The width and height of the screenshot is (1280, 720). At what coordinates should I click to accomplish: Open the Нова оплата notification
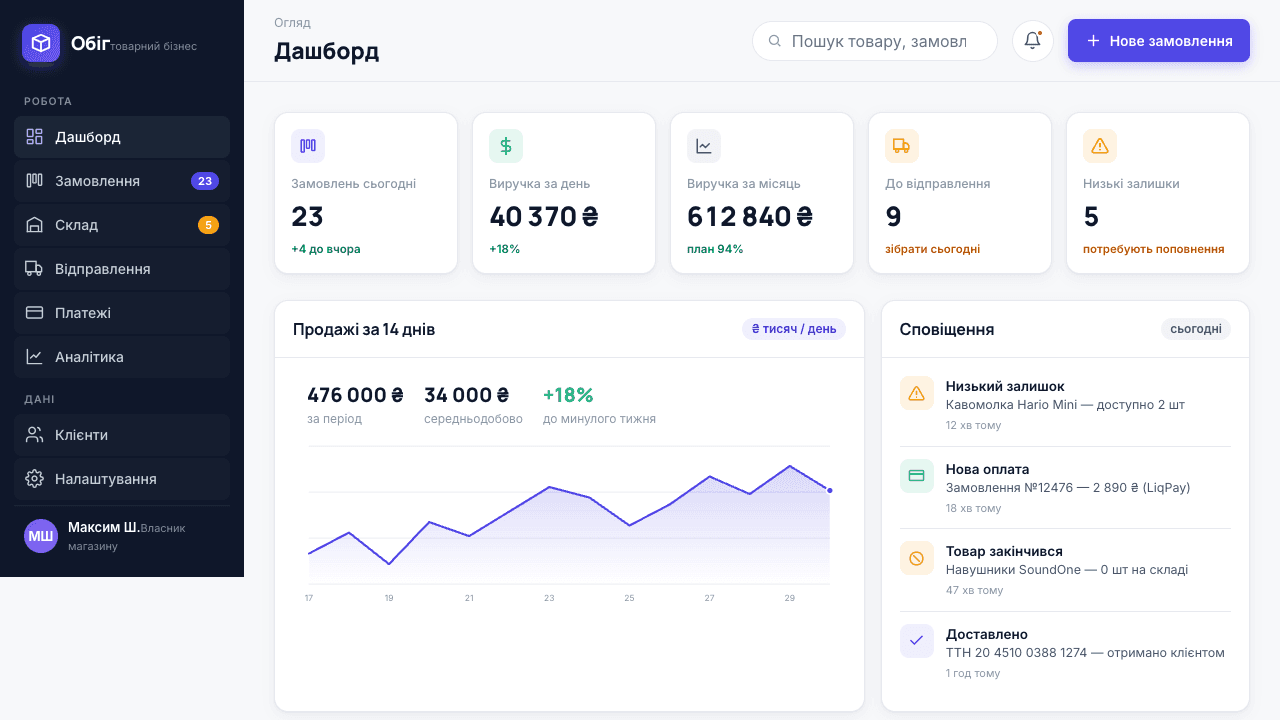[x=1065, y=488]
